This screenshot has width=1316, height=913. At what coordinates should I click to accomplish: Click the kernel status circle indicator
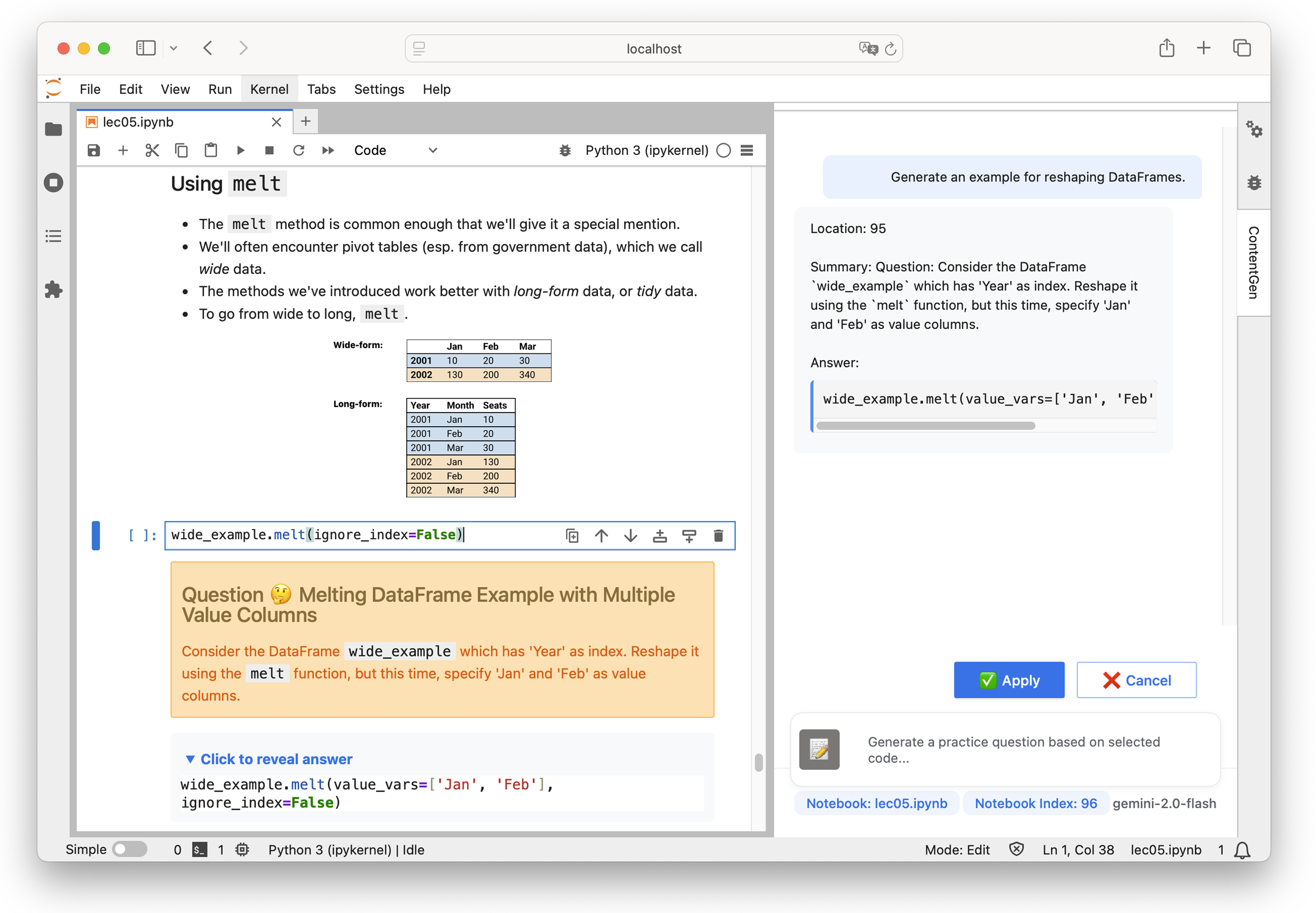[723, 151]
